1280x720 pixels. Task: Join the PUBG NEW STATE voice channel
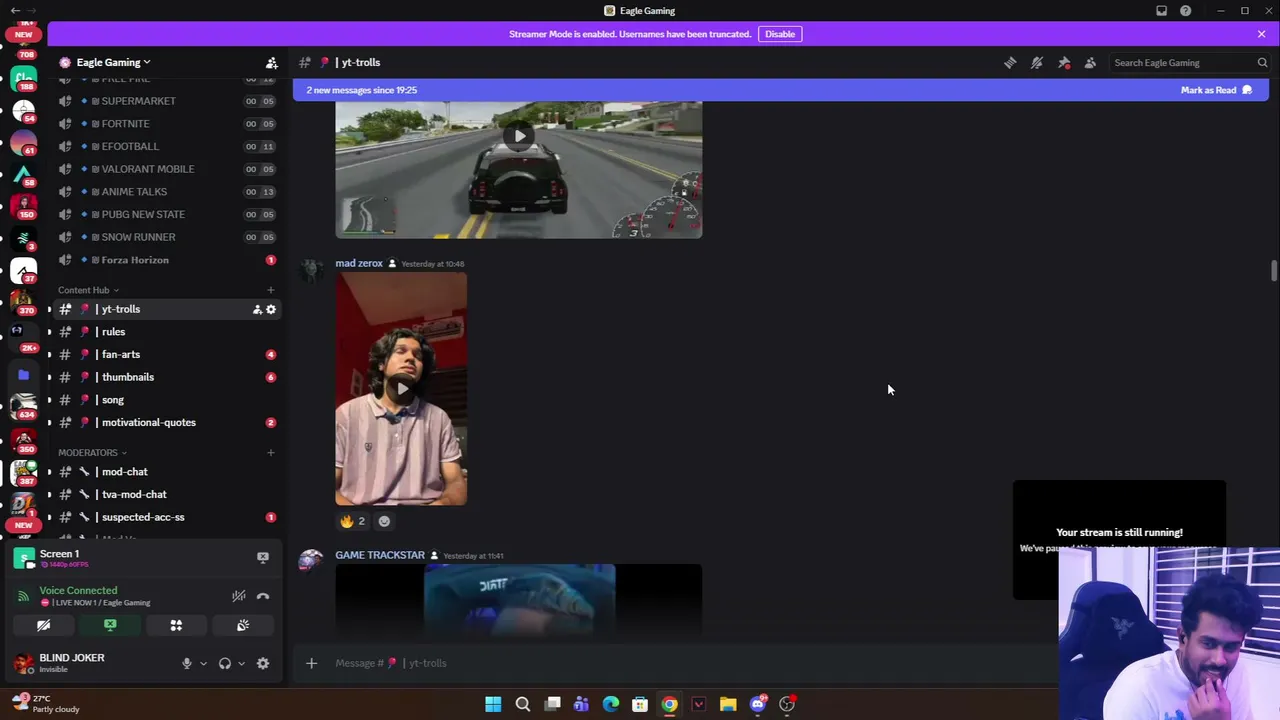(166, 214)
